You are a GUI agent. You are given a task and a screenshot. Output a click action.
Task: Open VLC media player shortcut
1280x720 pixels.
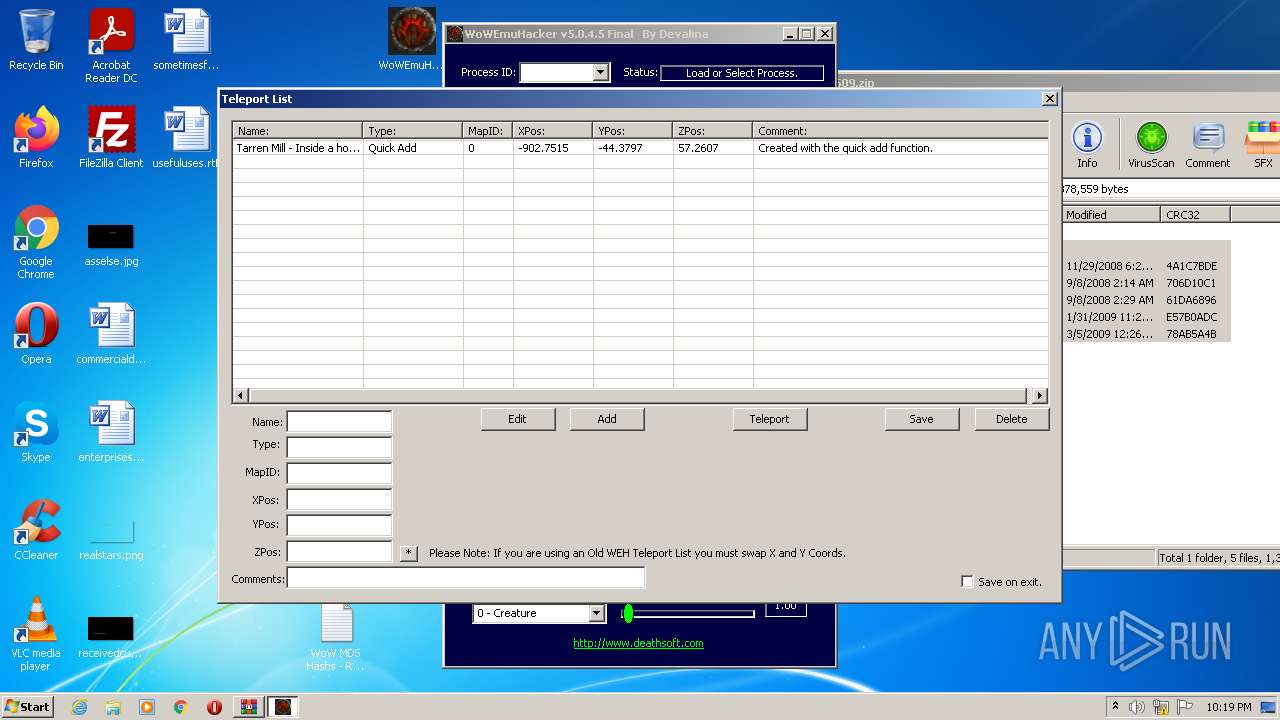(36, 633)
